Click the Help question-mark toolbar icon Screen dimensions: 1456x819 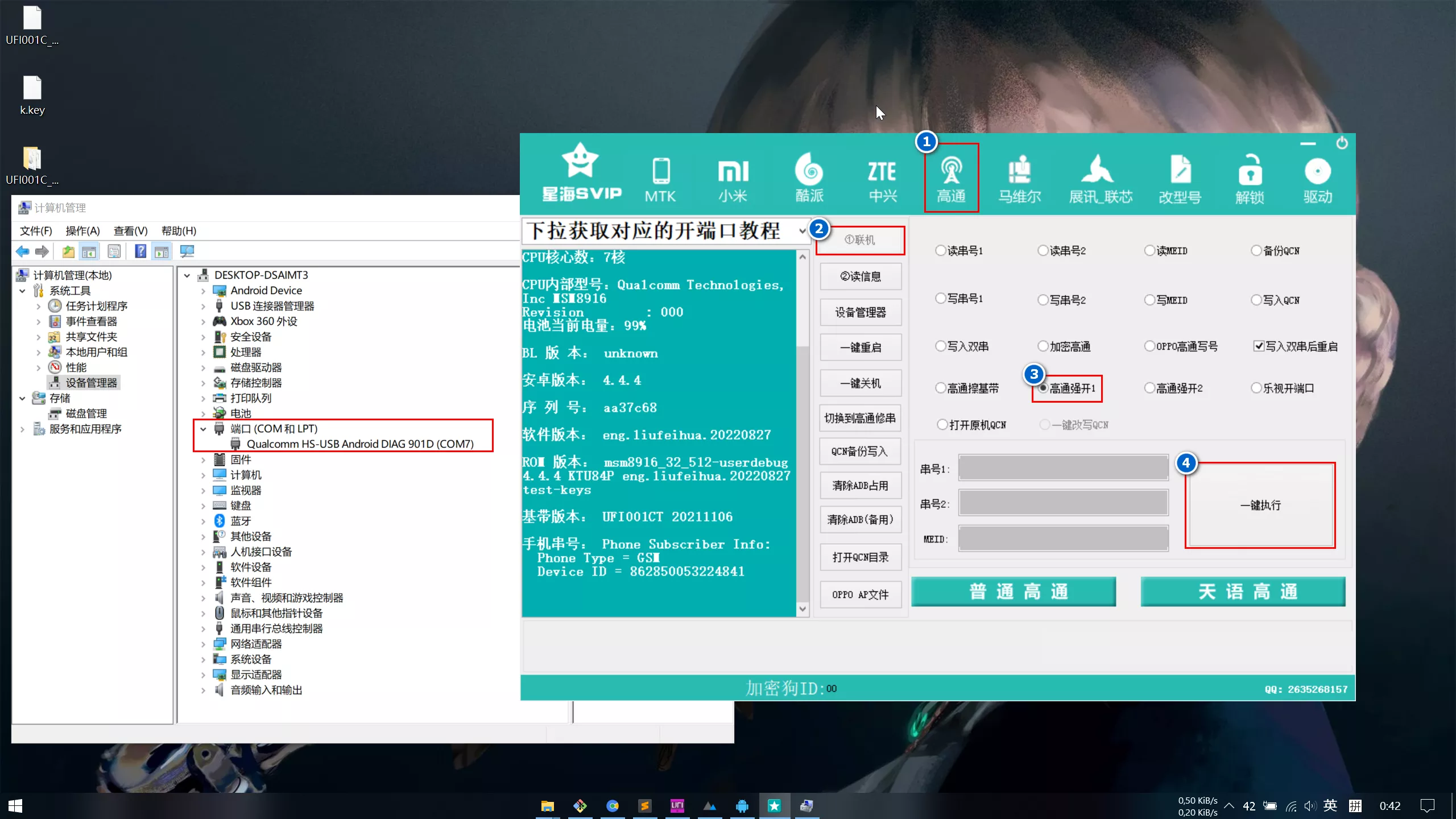[x=140, y=251]
